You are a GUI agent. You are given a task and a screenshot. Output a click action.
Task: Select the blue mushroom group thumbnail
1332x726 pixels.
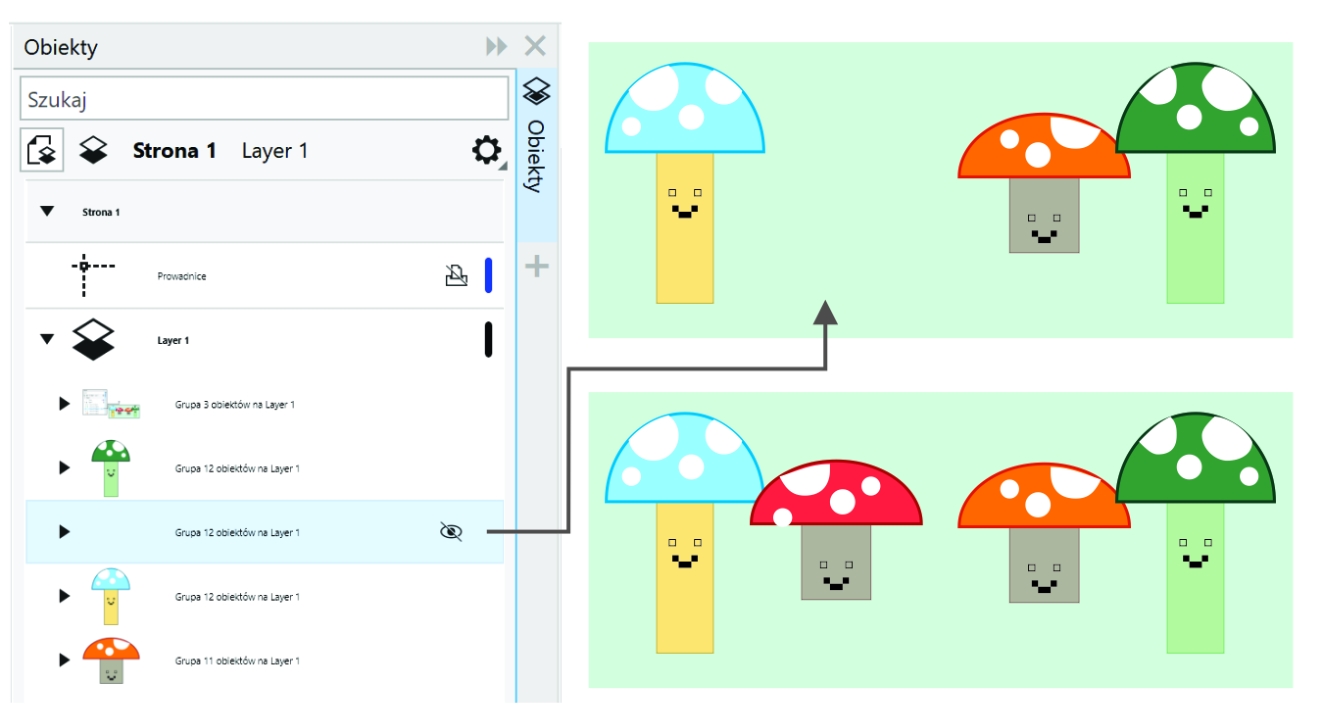click(110, 596)
